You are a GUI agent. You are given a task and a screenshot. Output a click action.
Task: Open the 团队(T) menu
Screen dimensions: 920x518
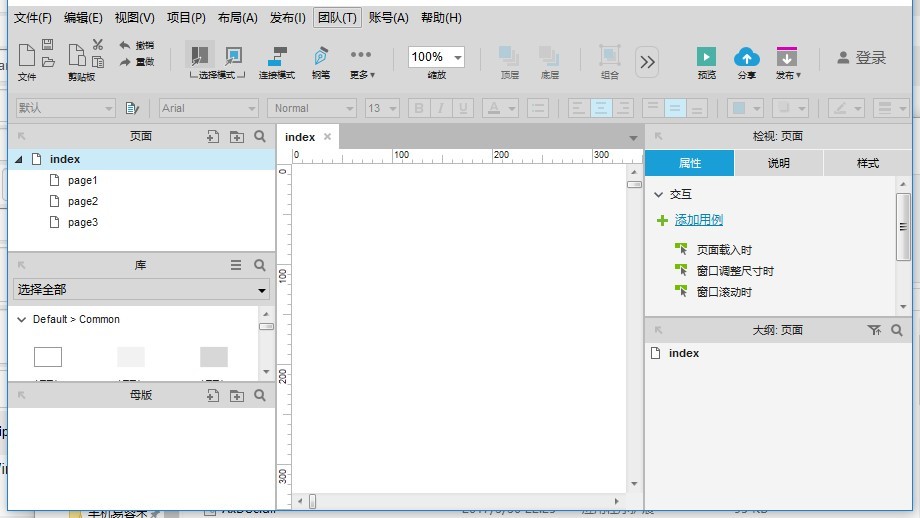tap(337, 18)
